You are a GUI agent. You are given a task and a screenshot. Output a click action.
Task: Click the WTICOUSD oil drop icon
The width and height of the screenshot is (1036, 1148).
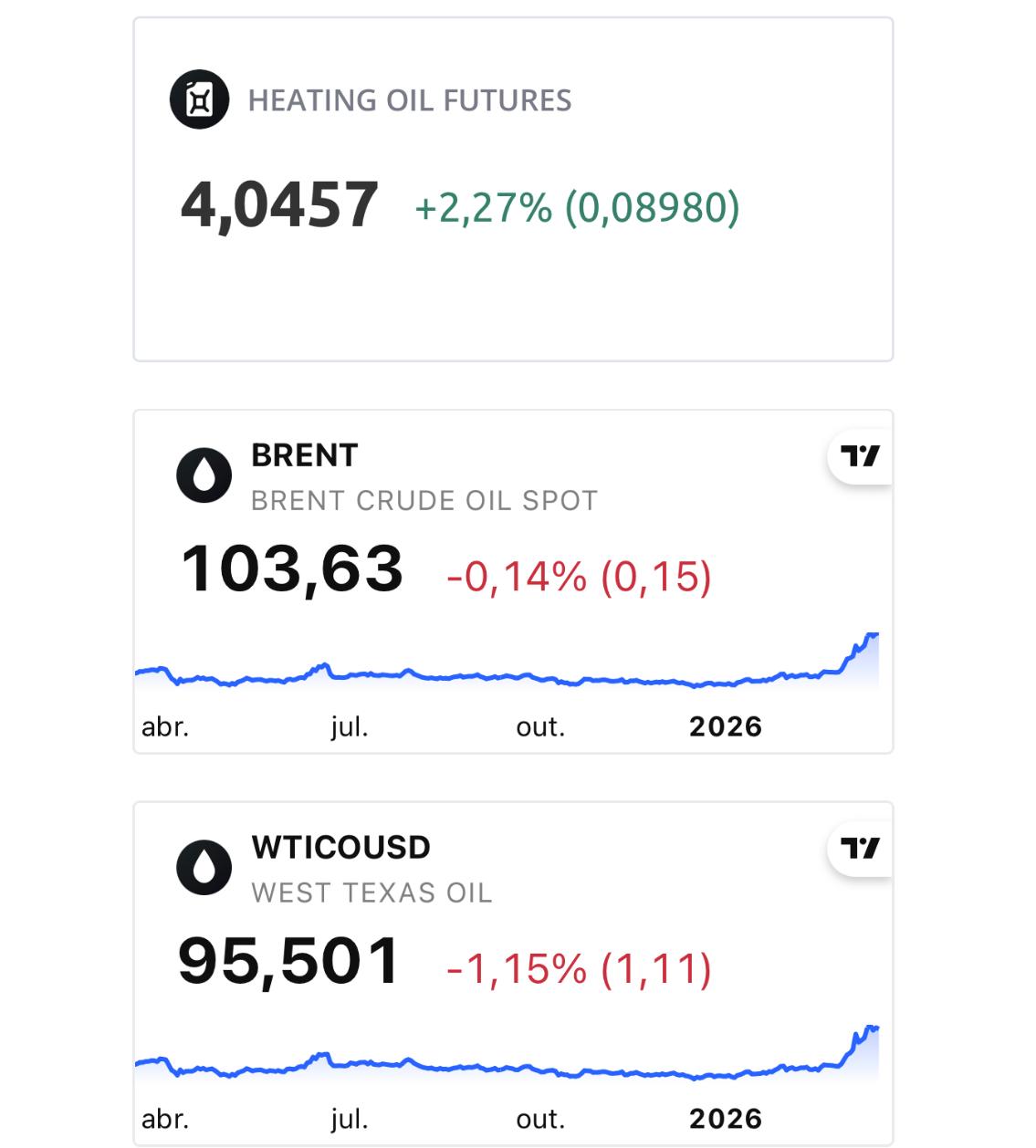click(204, 867)
